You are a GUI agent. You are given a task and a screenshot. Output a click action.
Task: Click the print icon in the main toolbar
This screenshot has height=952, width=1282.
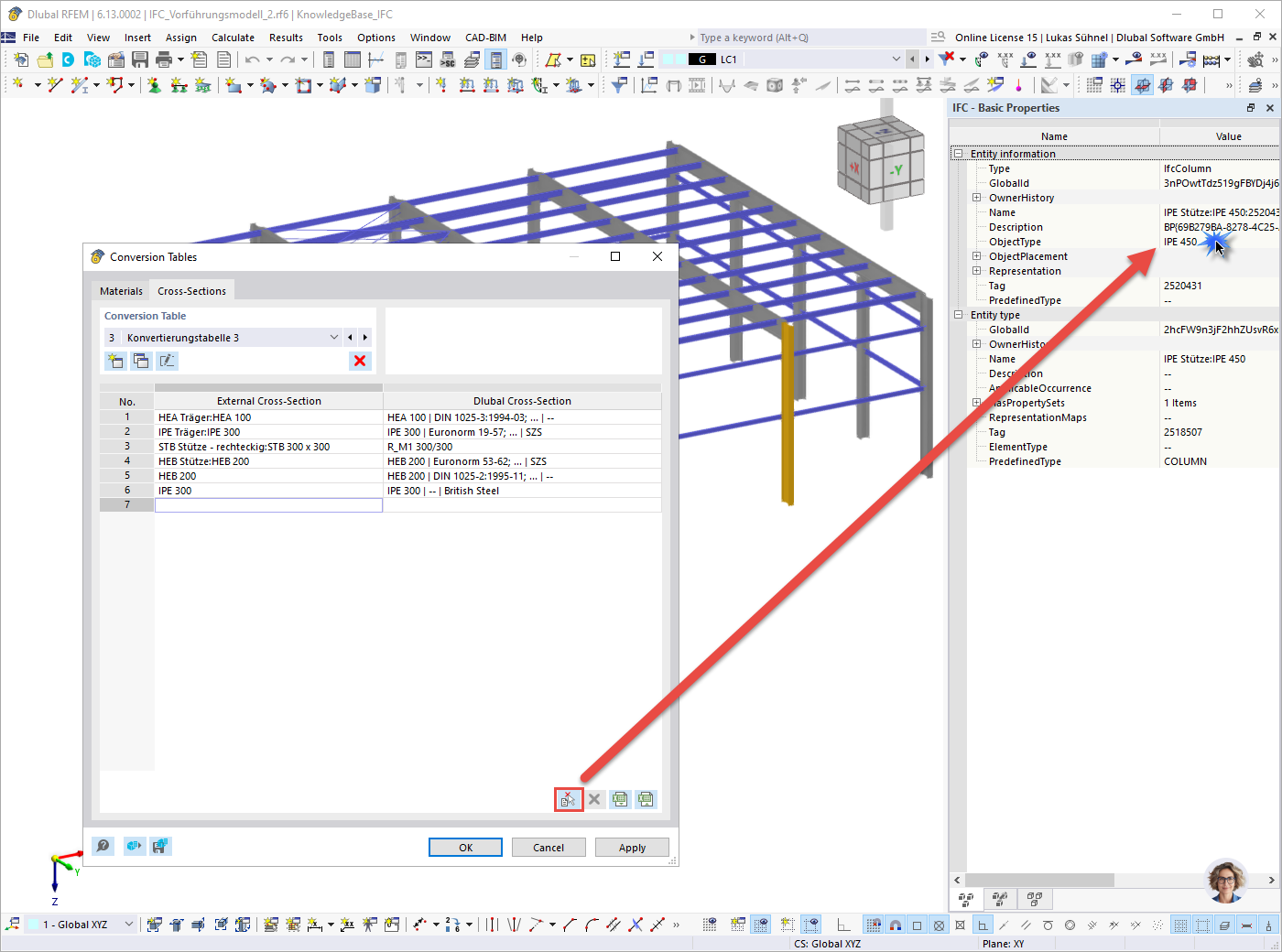164,59
